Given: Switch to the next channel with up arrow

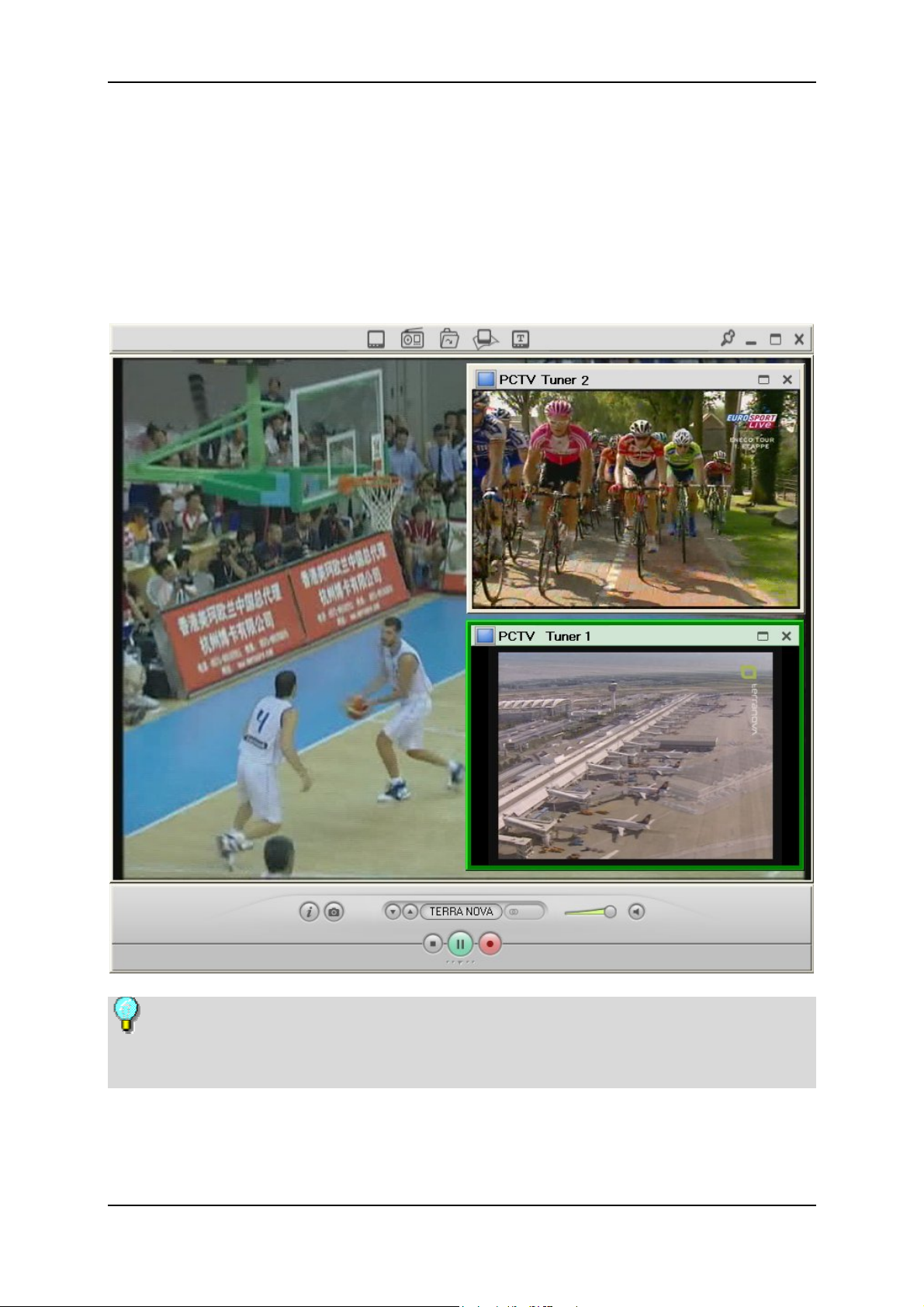Looking at the screenshot, I should (410, 911).
